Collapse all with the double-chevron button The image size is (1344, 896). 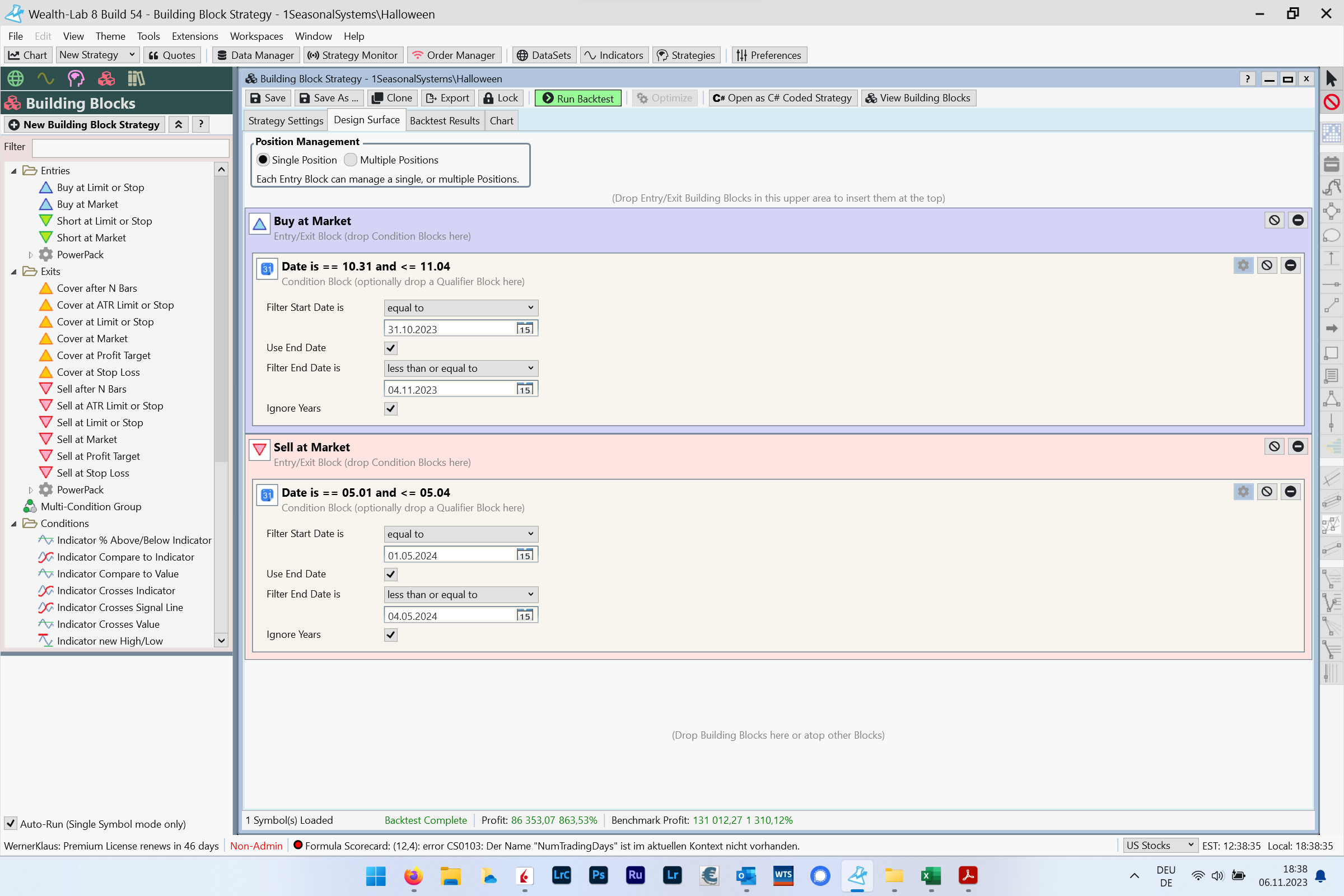[x=178, y=124]
